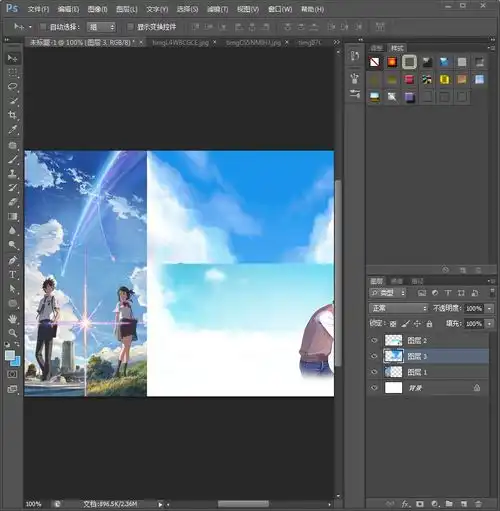Select the Blur (water drop) tool
The width and height of the screenshot is (500, 511).
click(x=12, y=230)
